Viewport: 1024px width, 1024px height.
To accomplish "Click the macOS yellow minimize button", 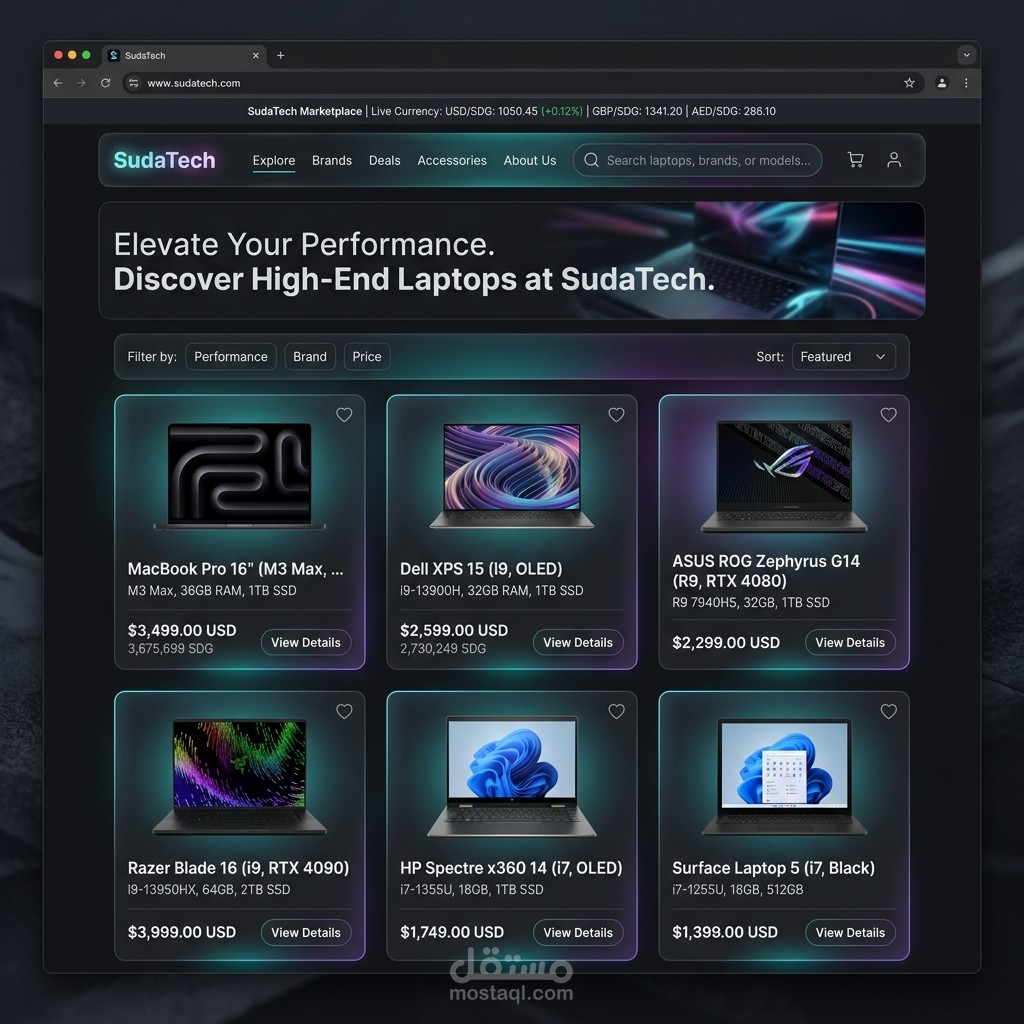I will click(x=72, y=55).
